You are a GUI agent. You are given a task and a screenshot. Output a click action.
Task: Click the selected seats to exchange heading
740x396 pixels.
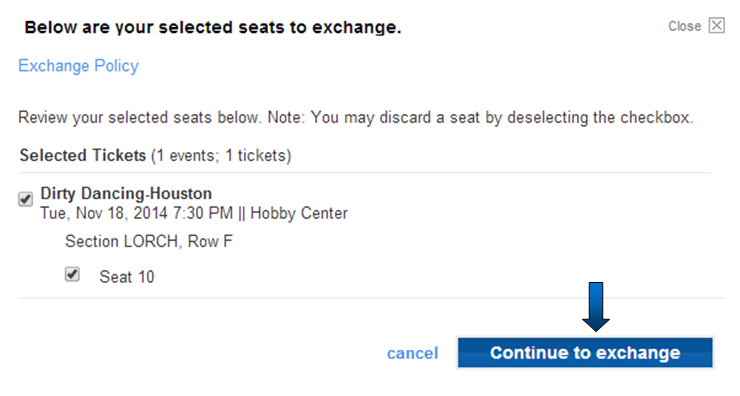pos(213,27)
